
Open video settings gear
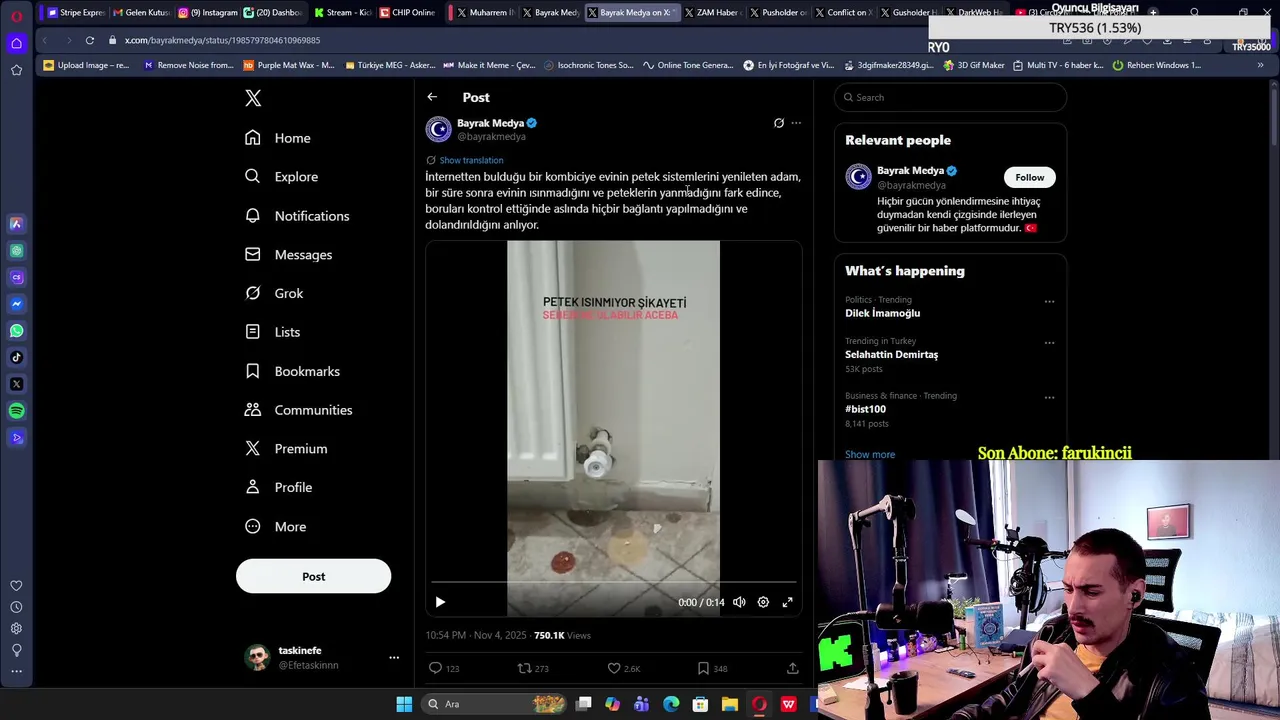pos(763,602)
